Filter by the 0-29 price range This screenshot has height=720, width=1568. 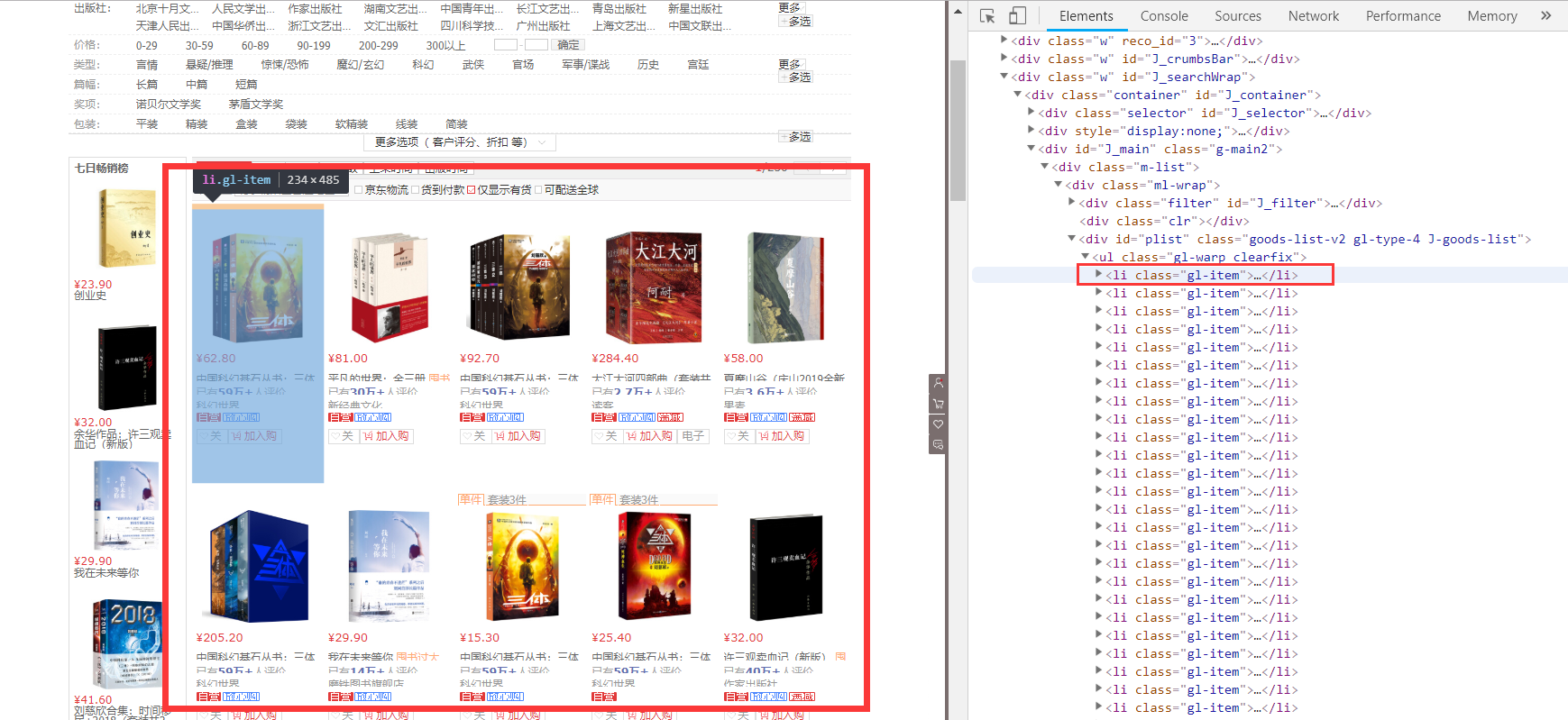[147, 46]
